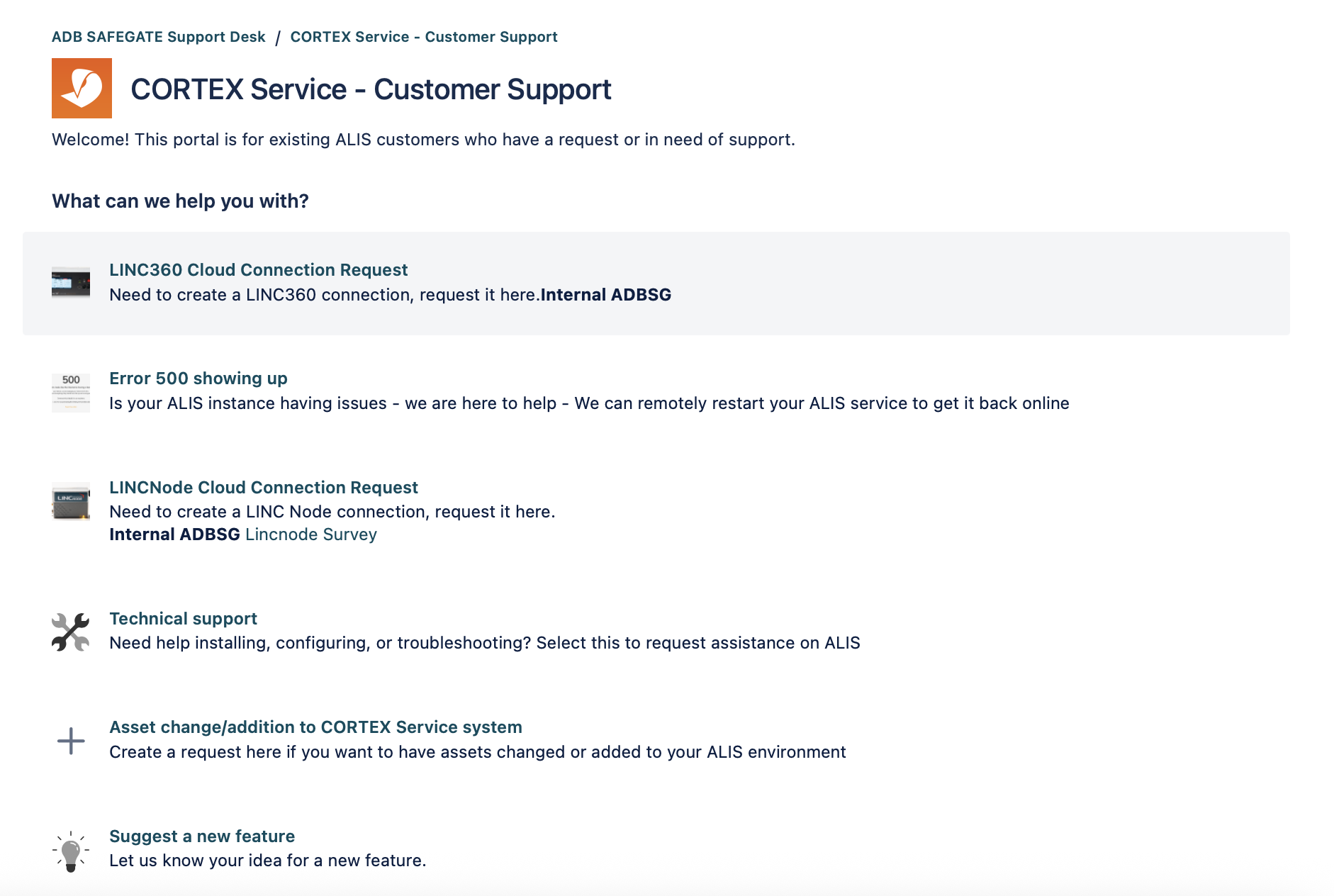Screen dimensions: 1334x896
Task: Go to CORTEX Service breadcrumb link
Action: [423, 37]
